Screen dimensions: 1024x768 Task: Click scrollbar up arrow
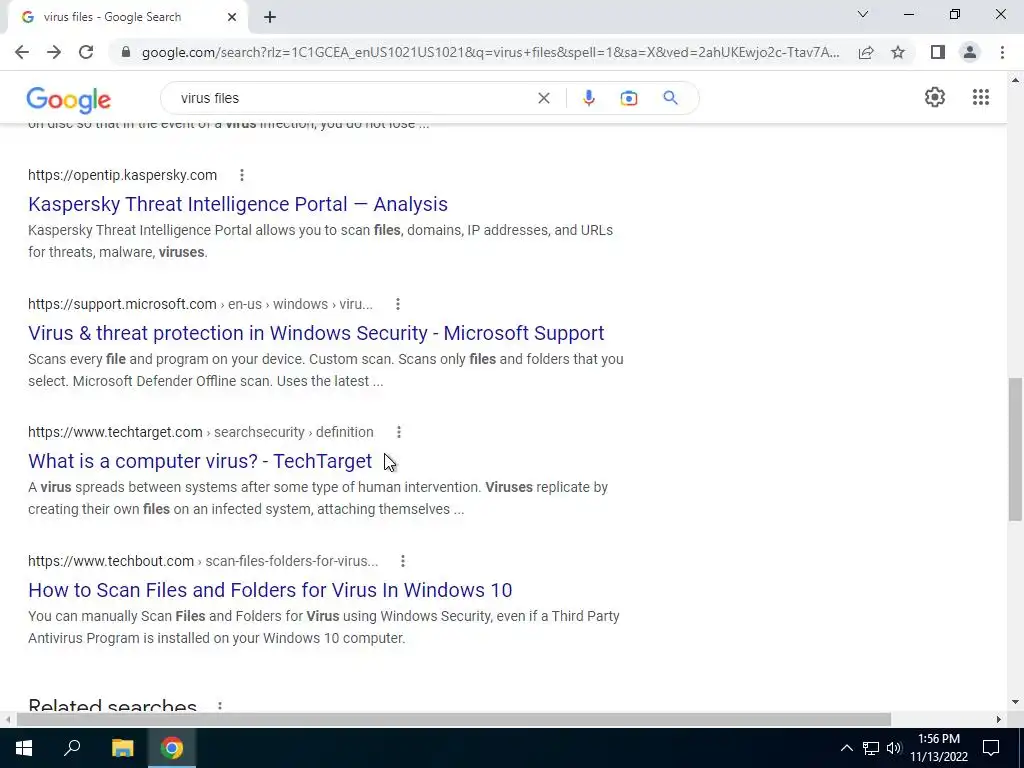tap(1016, 81)
